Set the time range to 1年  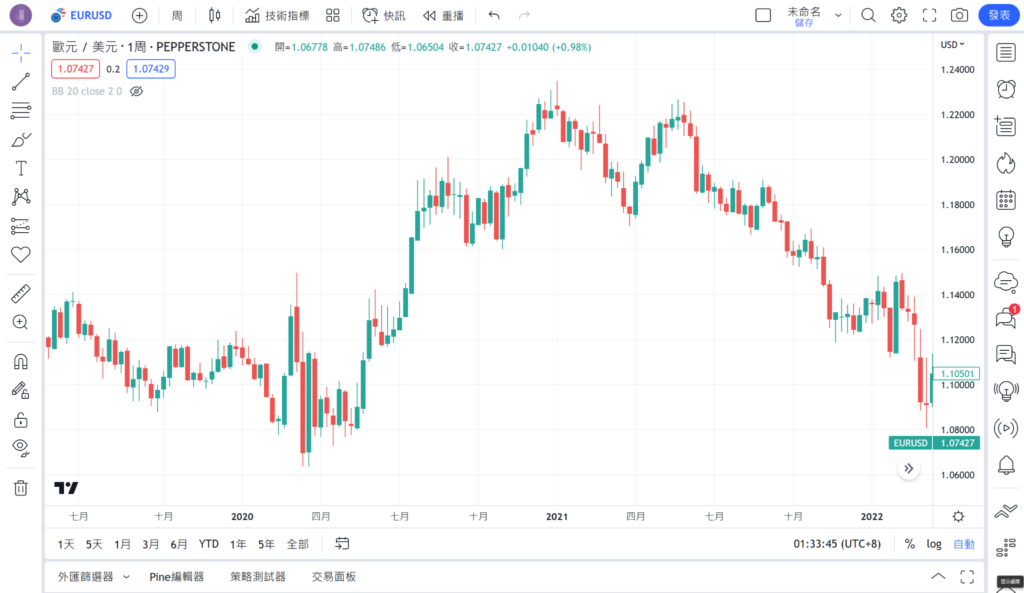(x=238, y=544)
